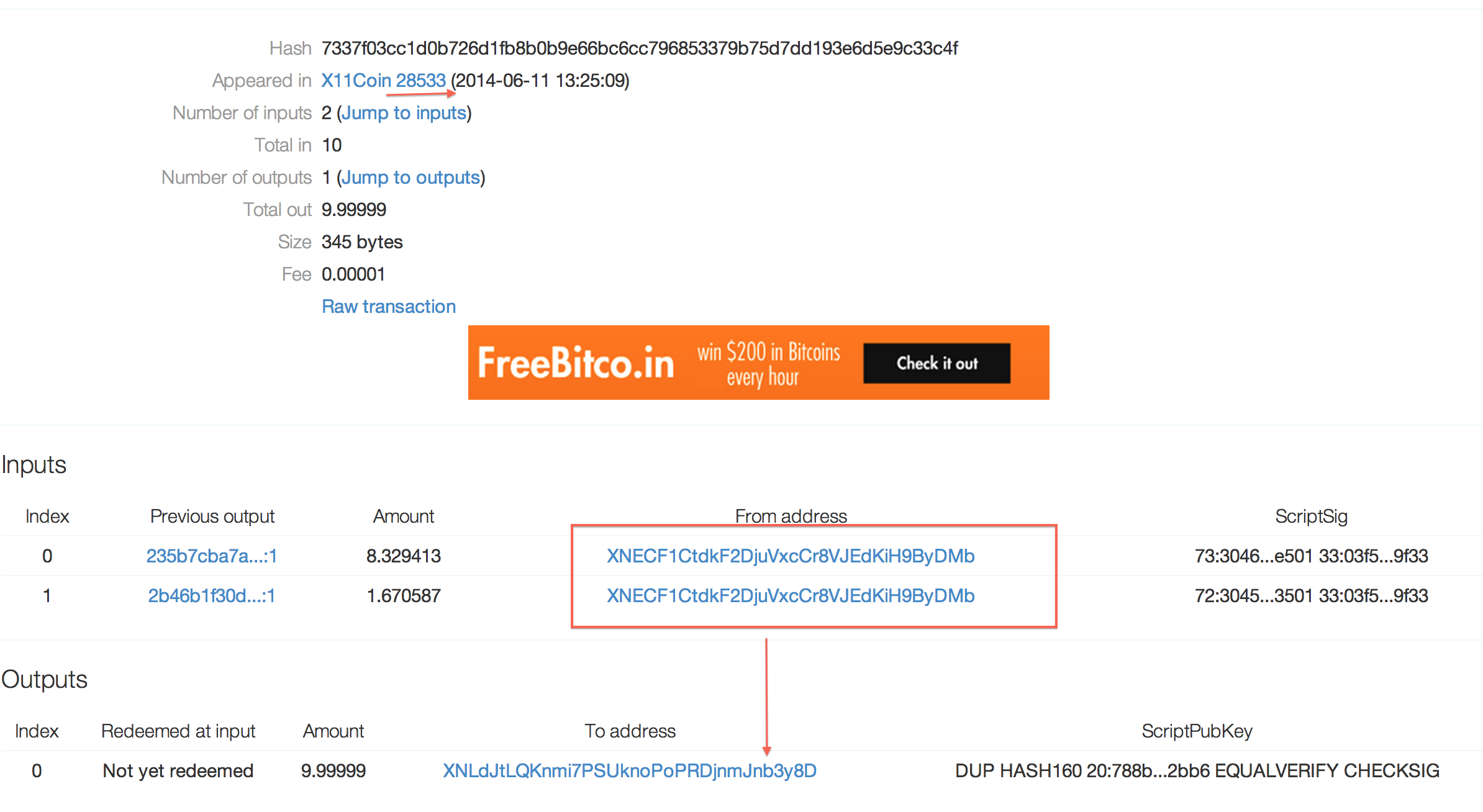This screenshot has width=1483, height=812.
Task: Click the transaction hash value
Action: [x=640, y=48]
